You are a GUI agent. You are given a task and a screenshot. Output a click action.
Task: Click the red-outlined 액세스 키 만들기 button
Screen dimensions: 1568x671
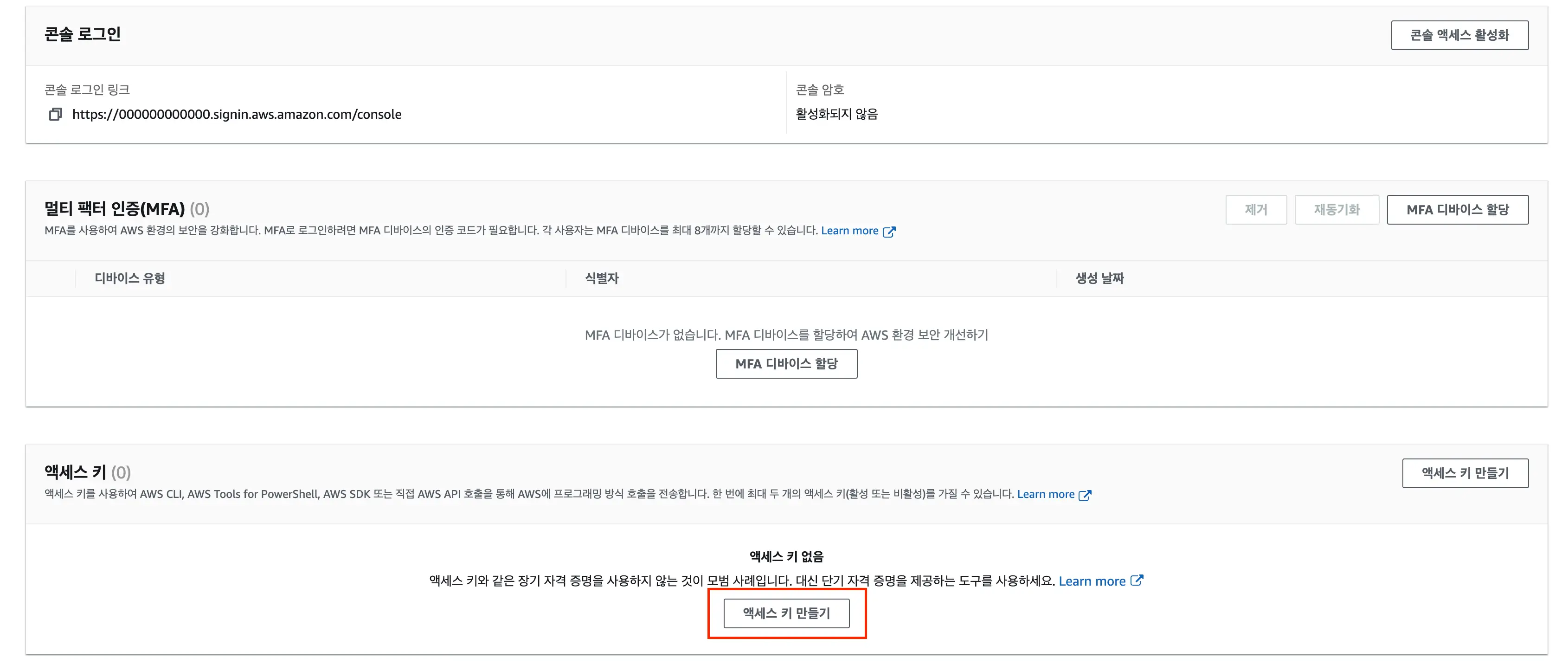[x=786, y=613]
